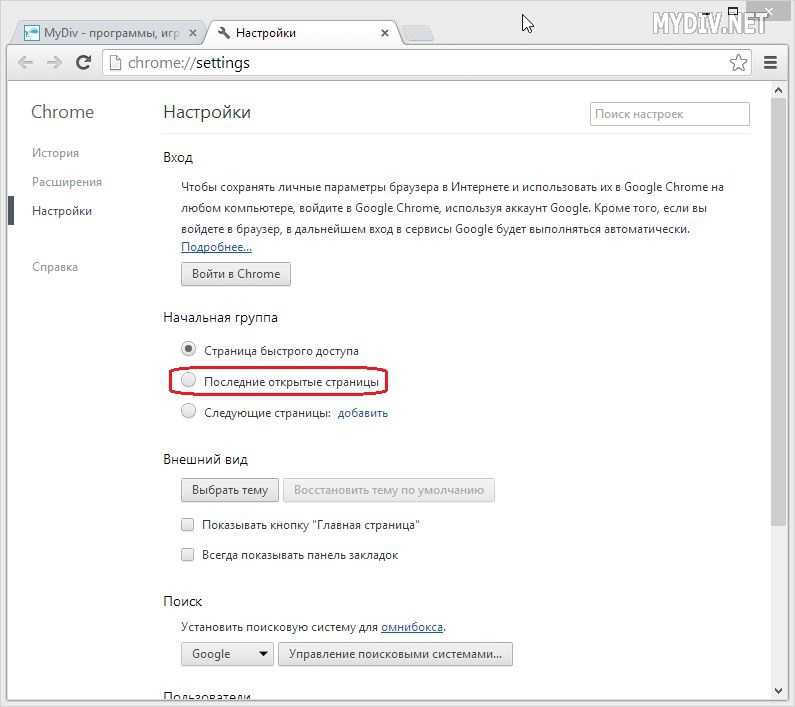Click the vertical scrollbar thumb
Viewport: 795px width, 707px height.
coord(778,312)
